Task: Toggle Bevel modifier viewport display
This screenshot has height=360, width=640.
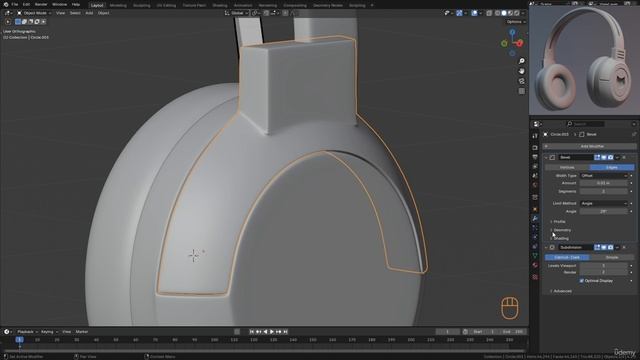Action: pyautogui.click(x=604, y=157)
